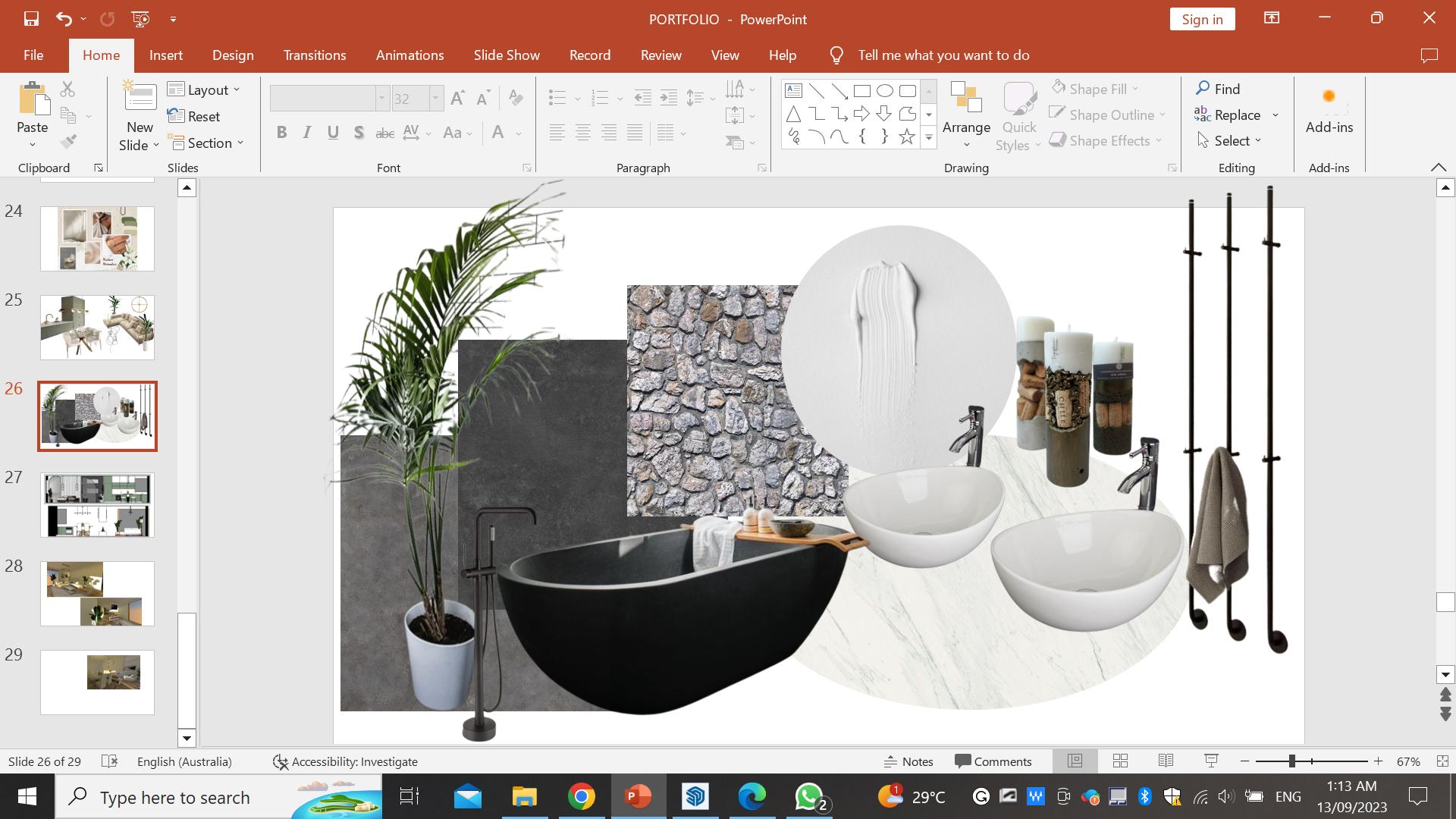1456x819 pixels.
Task: Open Reading View from status bar
Action: 1166,761
